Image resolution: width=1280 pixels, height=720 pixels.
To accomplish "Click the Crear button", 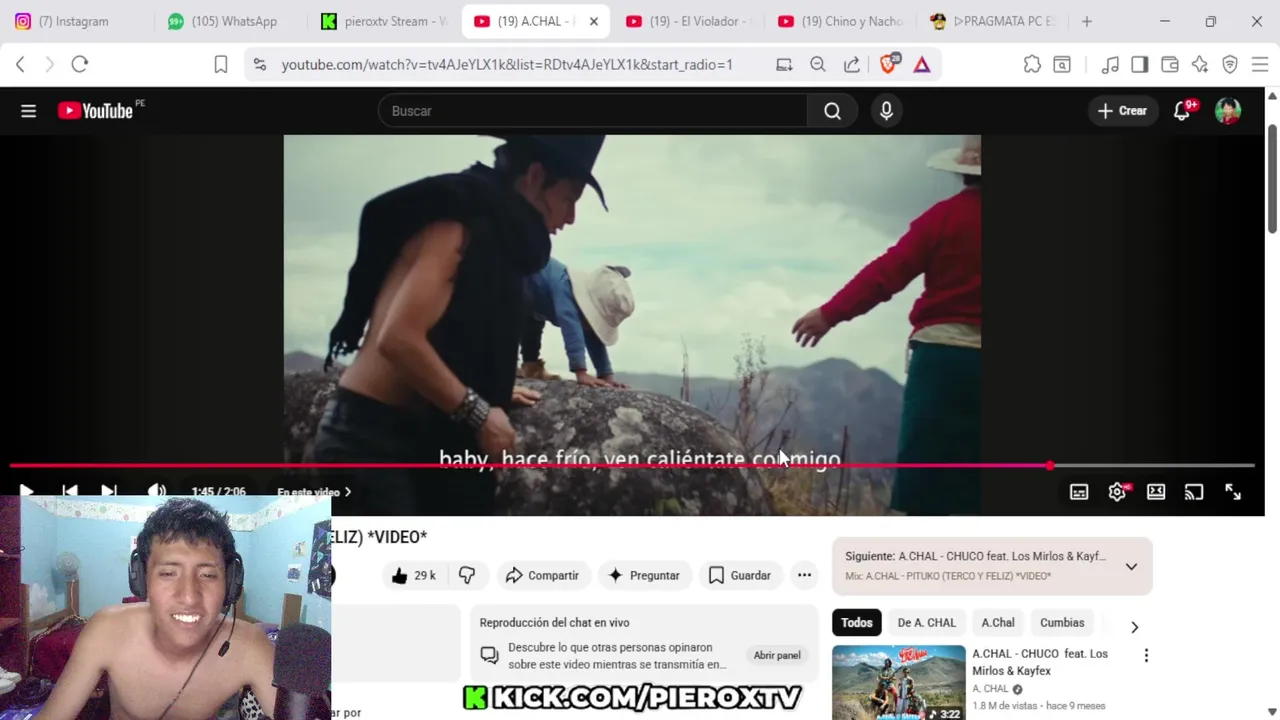I will click(1122, 111).
